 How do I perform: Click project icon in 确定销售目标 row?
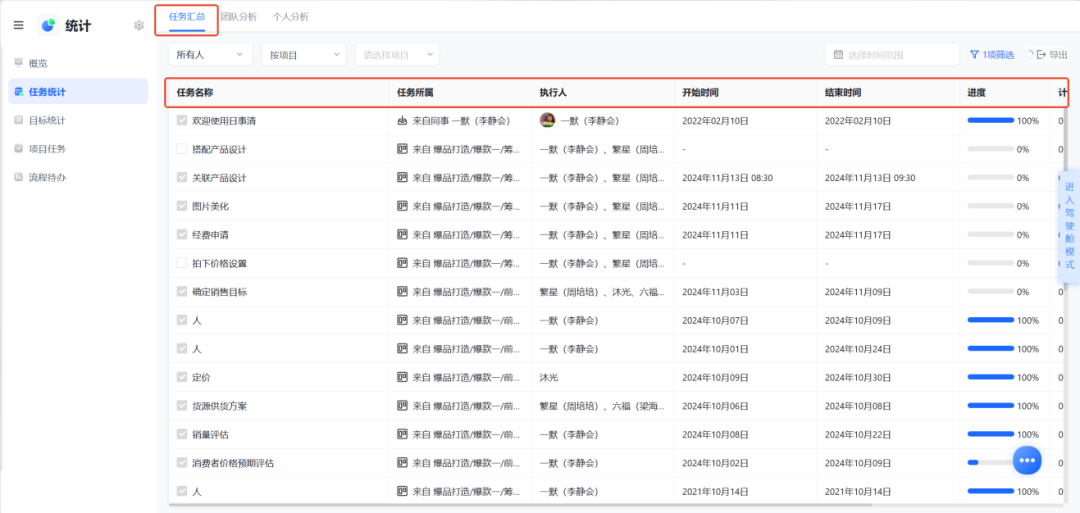tap(402, 292)
